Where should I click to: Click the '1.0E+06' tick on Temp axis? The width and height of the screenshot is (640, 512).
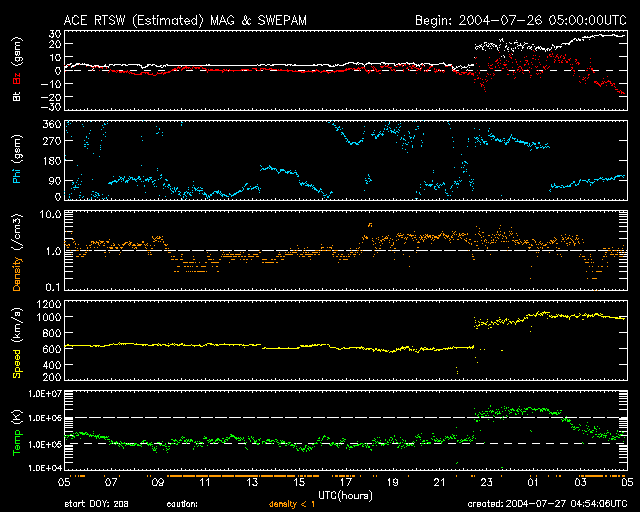[45, 418]
